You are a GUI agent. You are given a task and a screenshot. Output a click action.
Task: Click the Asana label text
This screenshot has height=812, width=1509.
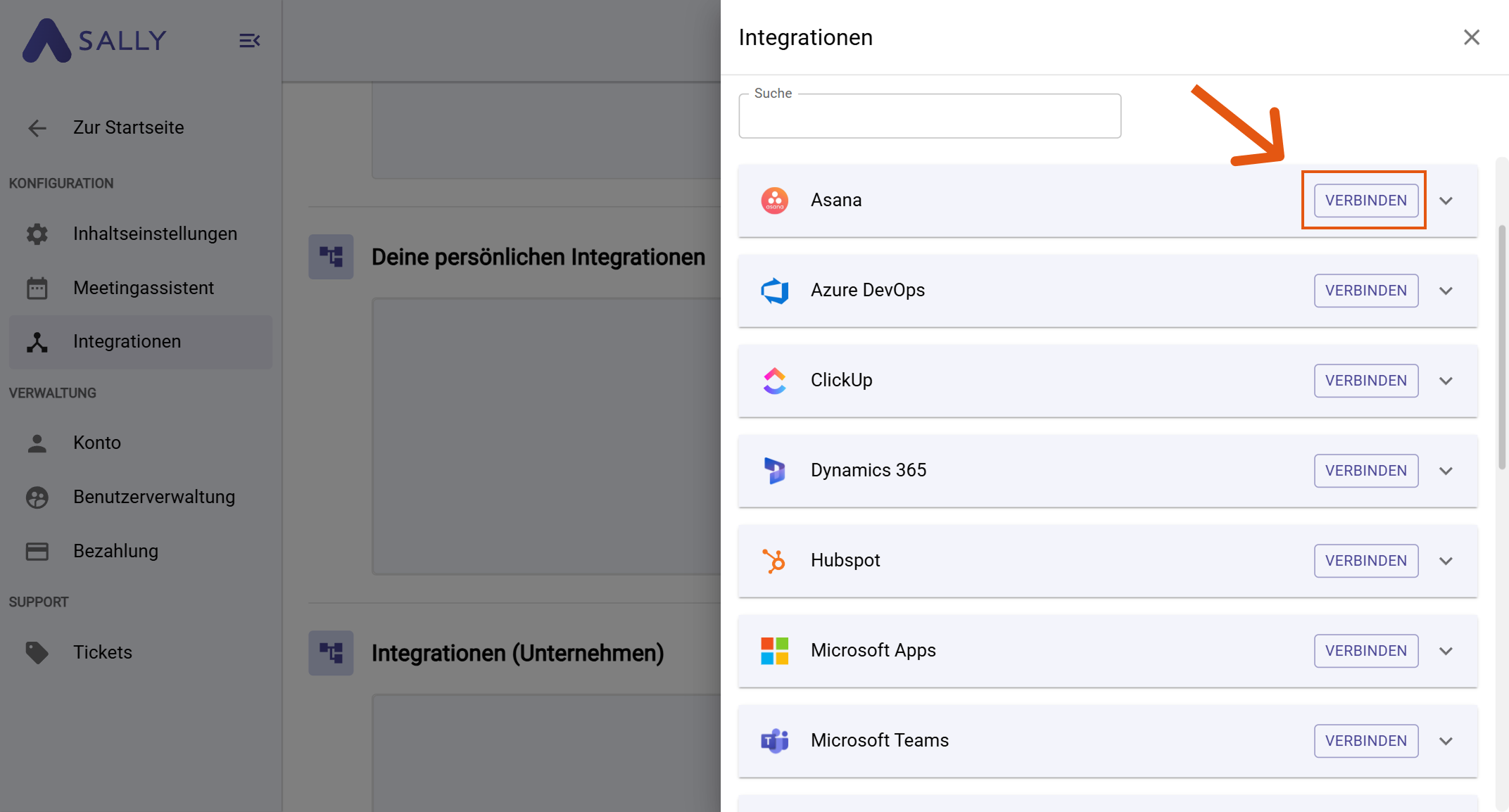tap(836, 201)
